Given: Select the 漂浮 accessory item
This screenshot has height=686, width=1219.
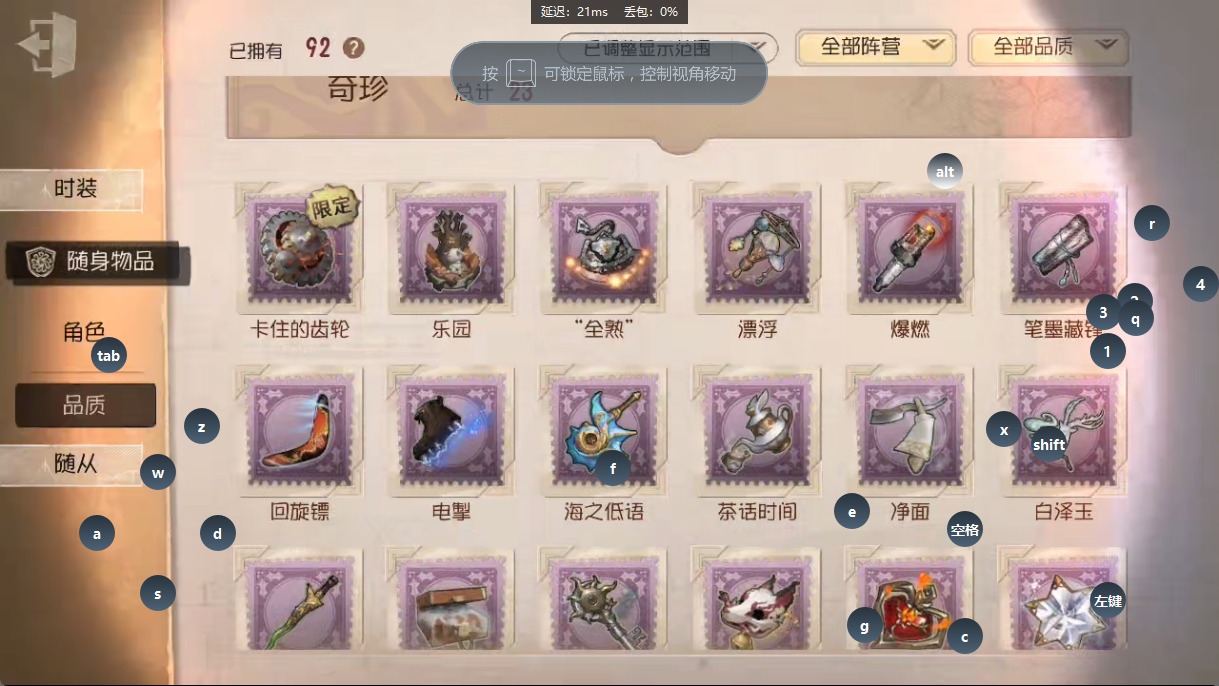Looking at the screenshot, I should [x=755, y=248].
